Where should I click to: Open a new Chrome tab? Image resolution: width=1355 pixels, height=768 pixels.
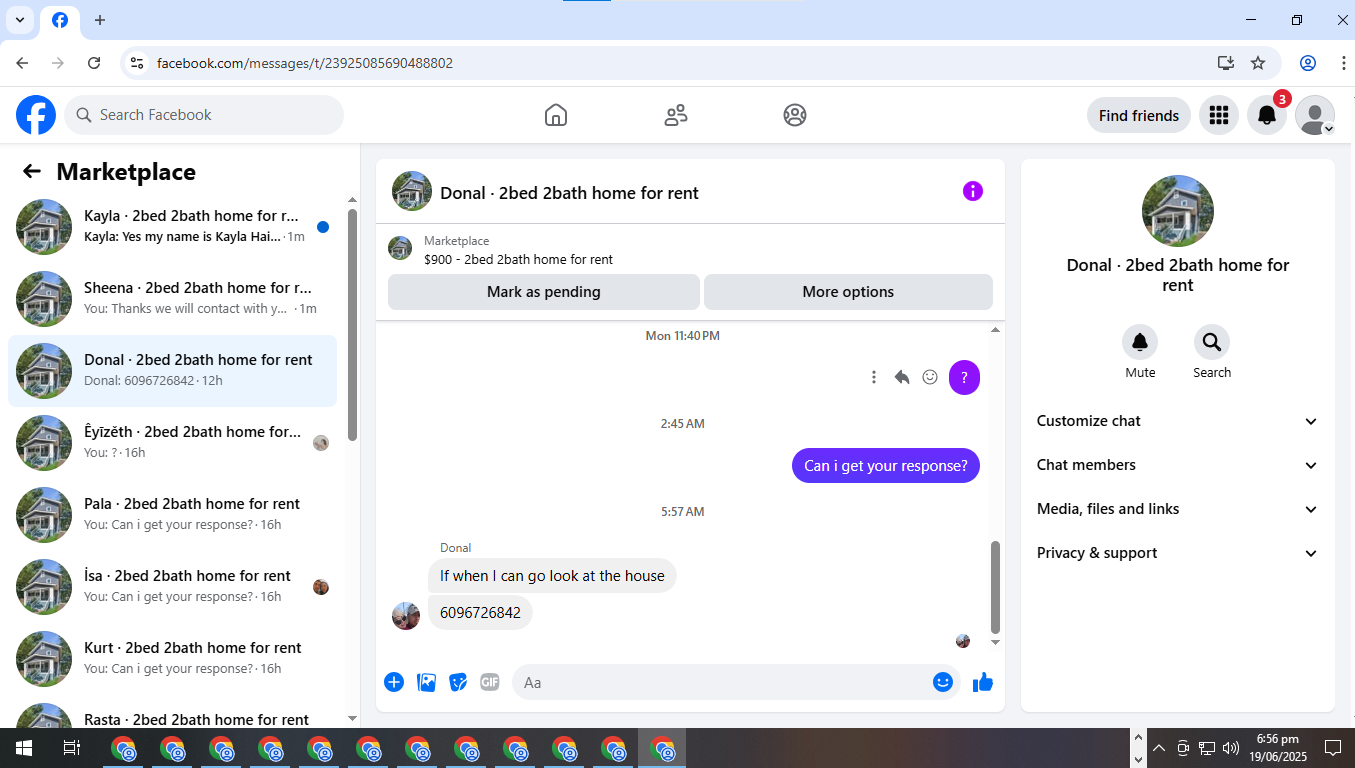[x=100, y=20]
